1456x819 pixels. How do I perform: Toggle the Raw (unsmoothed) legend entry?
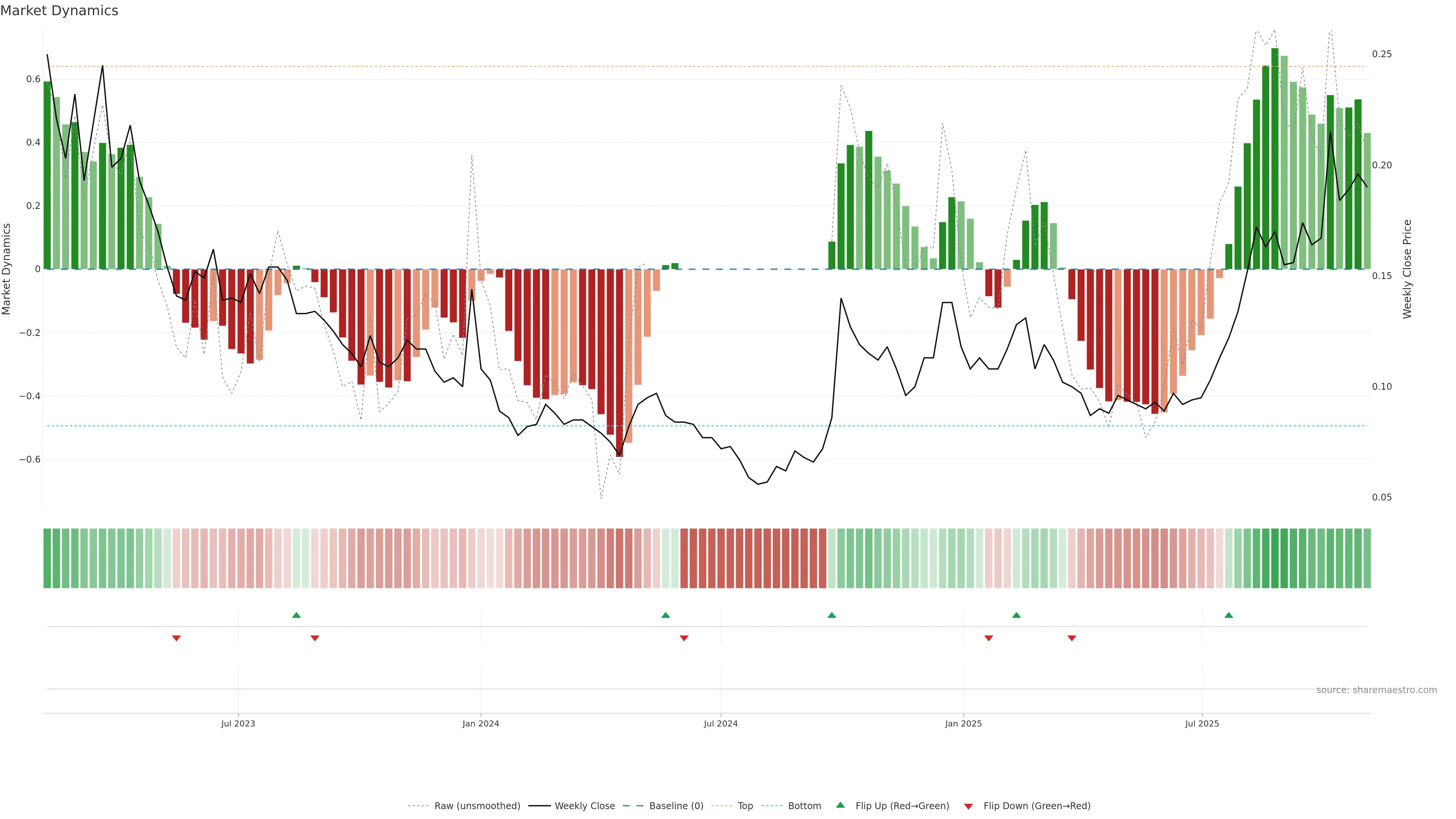(477, 806)
